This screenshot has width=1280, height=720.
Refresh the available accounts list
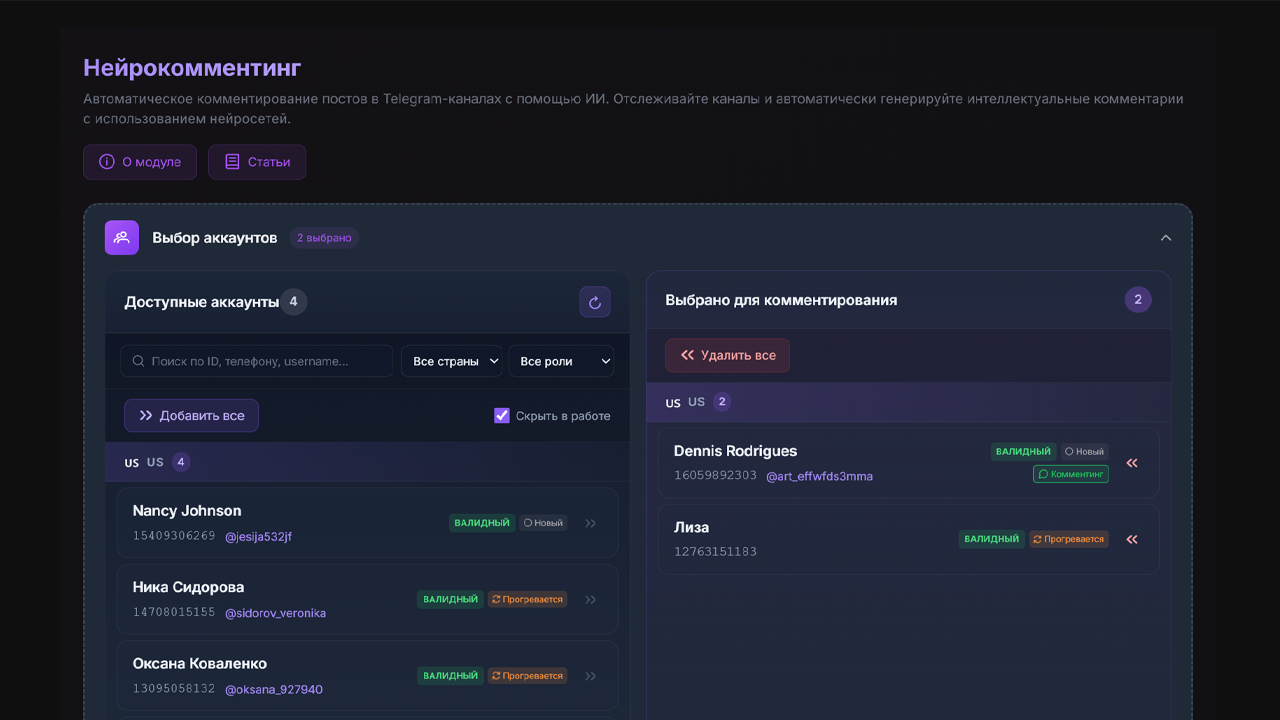point(595,302)
